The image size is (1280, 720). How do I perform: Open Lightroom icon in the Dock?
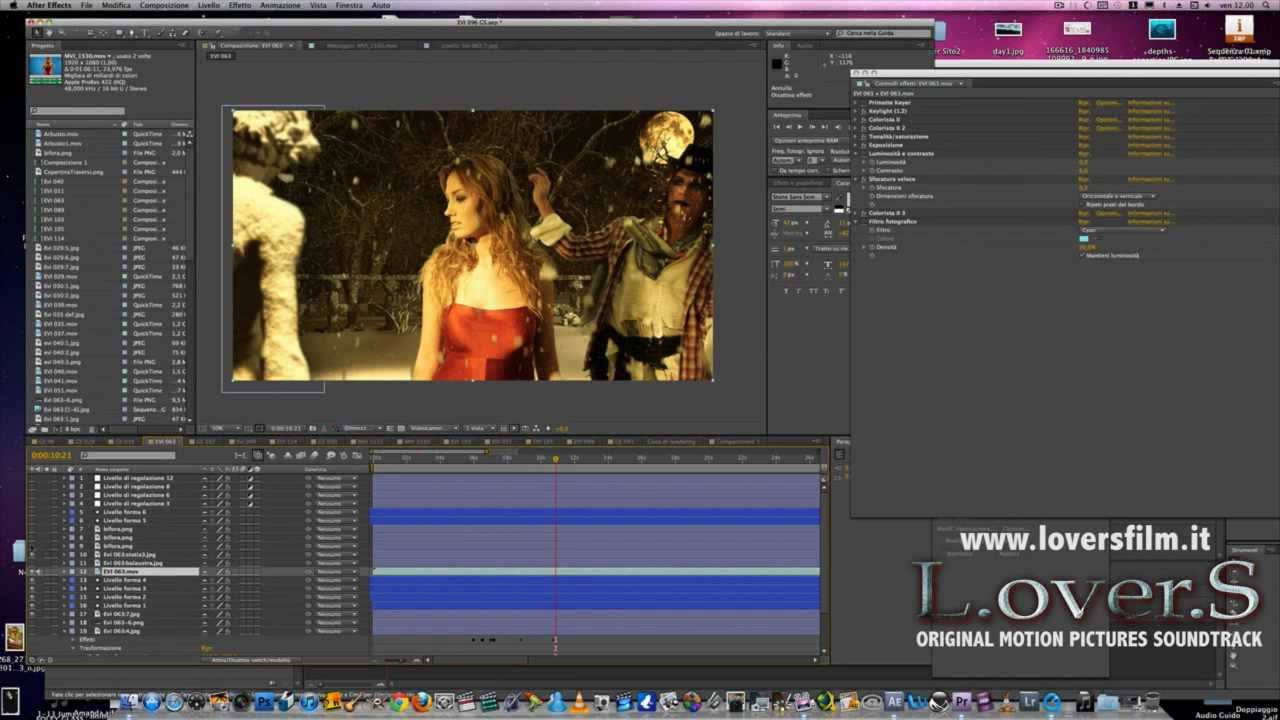click(x=1029, y=702)
